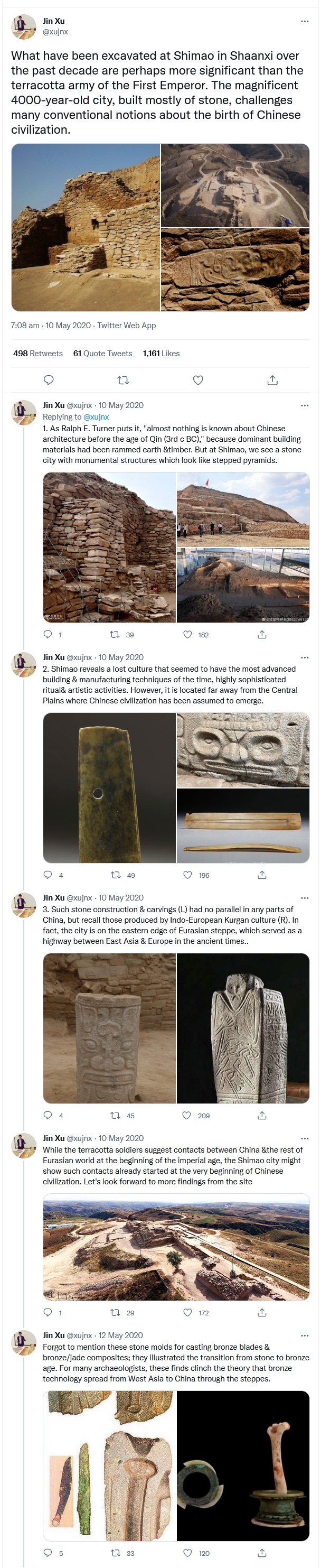The image size is (321, 1568).
Task: Retweet the main tweet about Shimao
Action: [123, 380]
